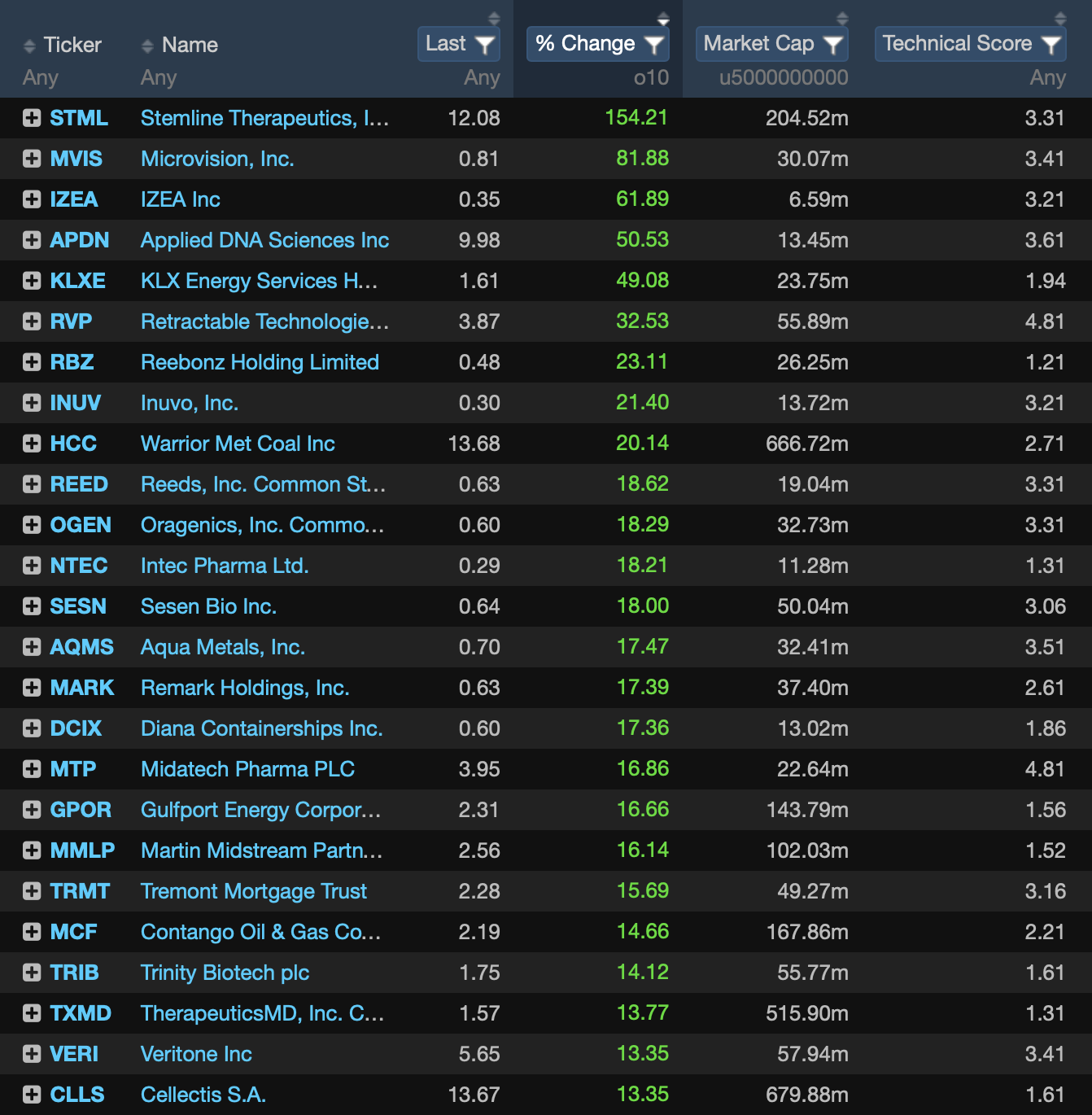This screenshot has width=1092, height=1115.
Task: Edit the Market Cap filter value u5000000000
Action: click(x=784, y=78)
